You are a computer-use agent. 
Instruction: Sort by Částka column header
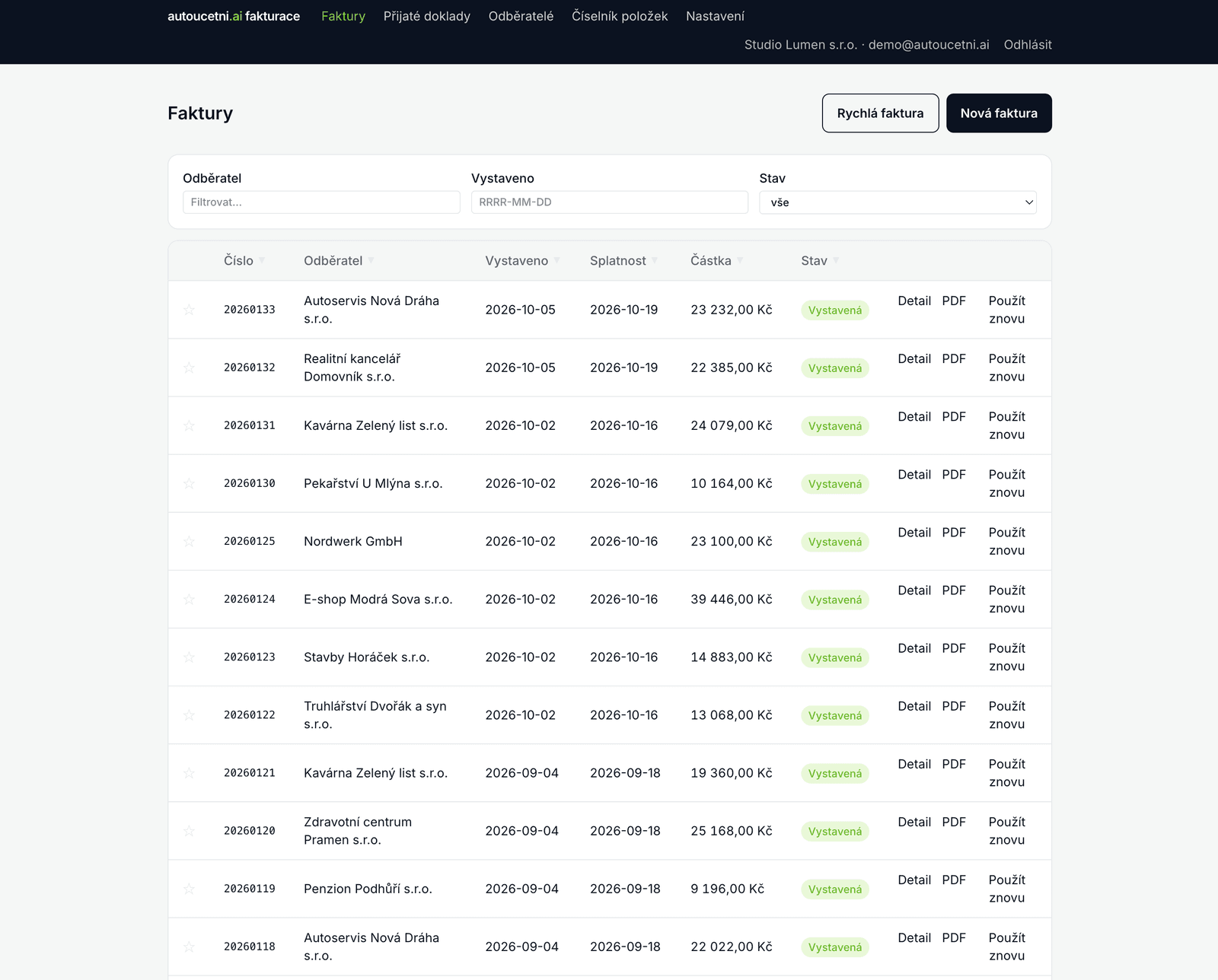[x=716, y=261]
